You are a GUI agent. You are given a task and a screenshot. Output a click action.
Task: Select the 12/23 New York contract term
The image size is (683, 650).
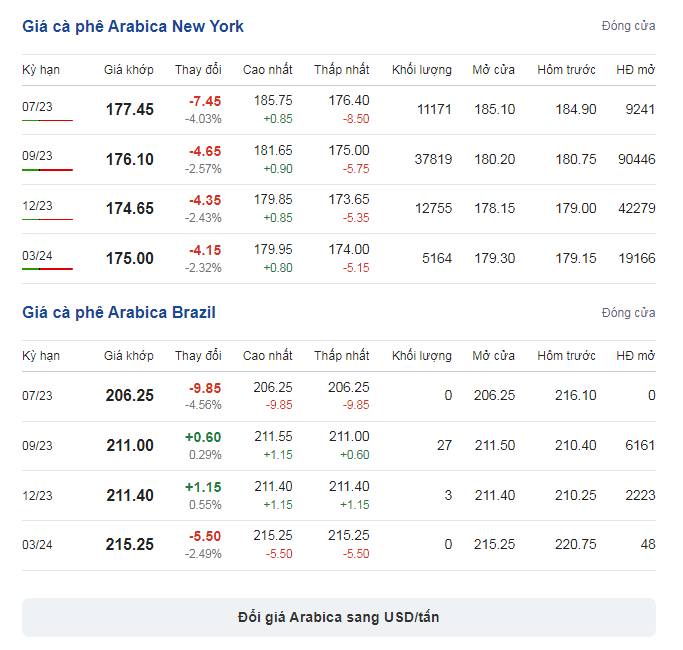(37, 206)
